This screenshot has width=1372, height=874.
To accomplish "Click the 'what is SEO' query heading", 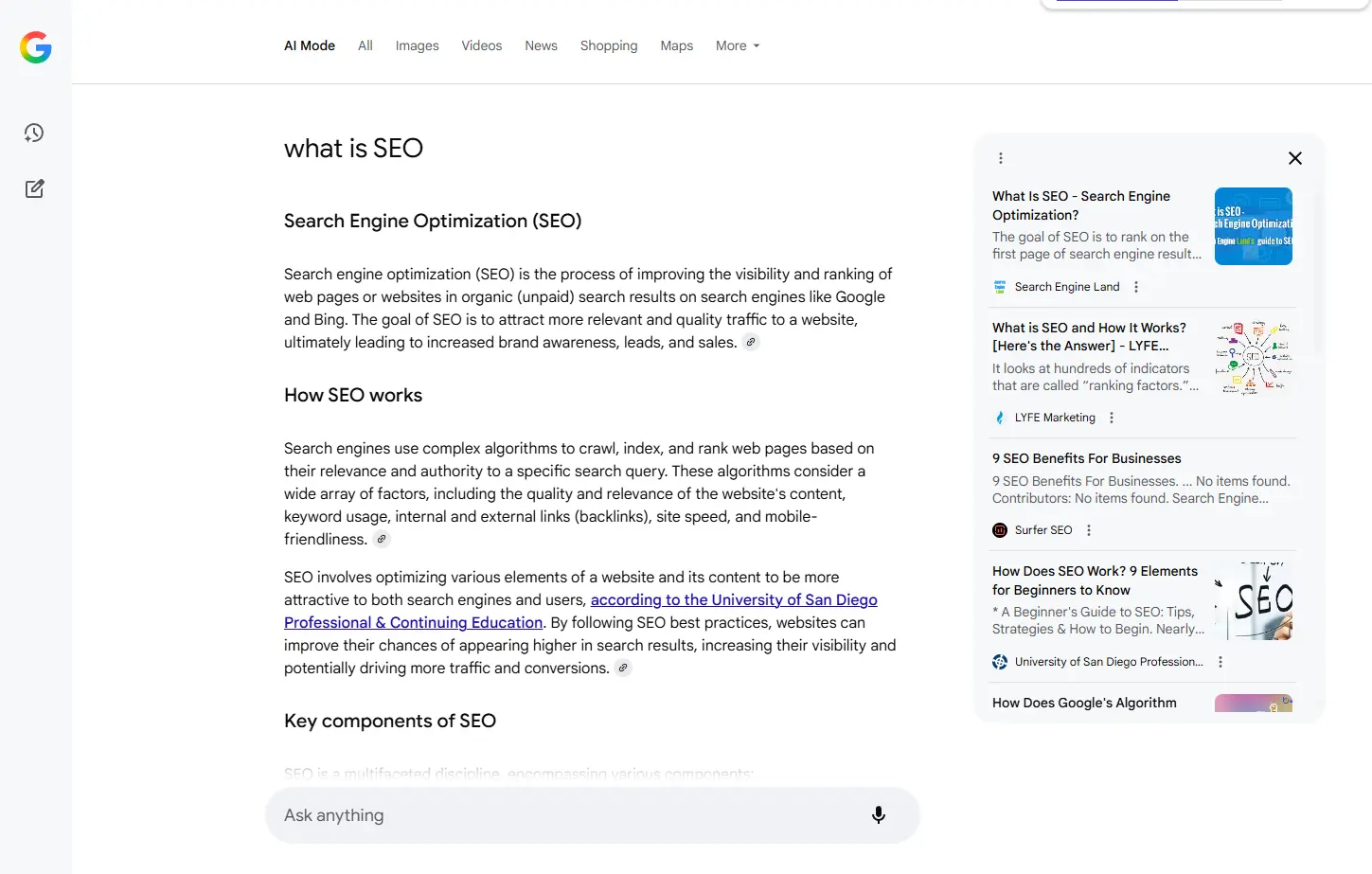I will pyautogui.click(x=353, y=149).
